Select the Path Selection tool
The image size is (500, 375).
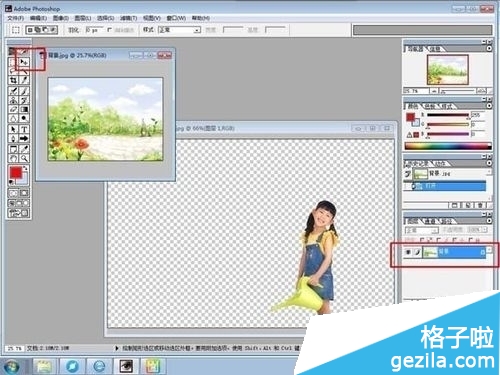pos(13,129)
